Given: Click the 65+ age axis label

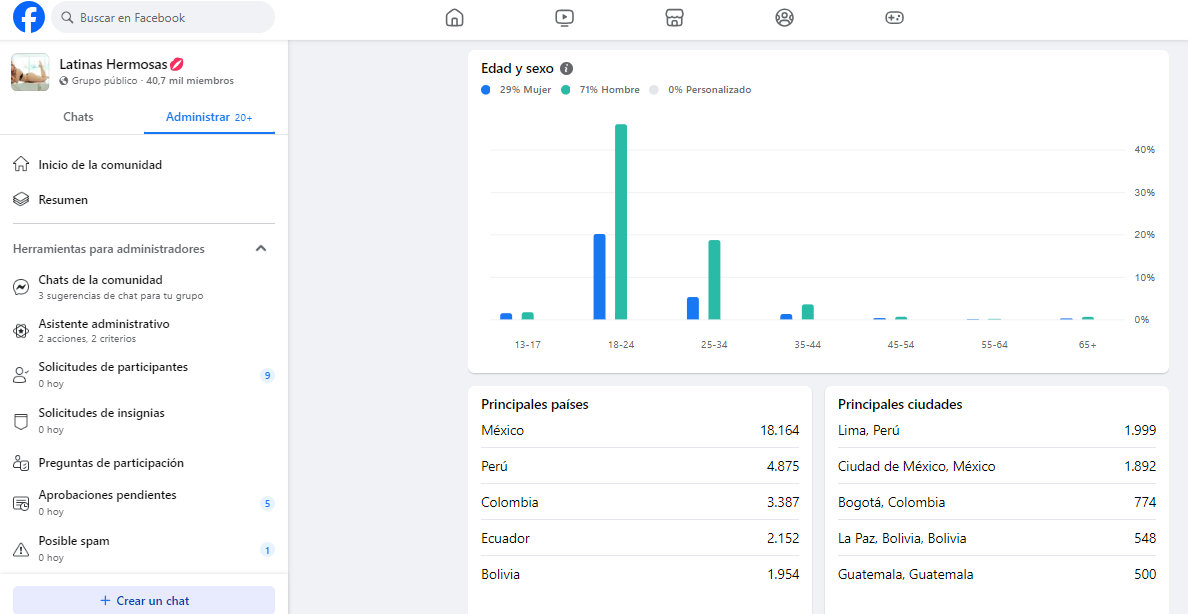Looking at the screenshot, I should [x=1088, y=345].
